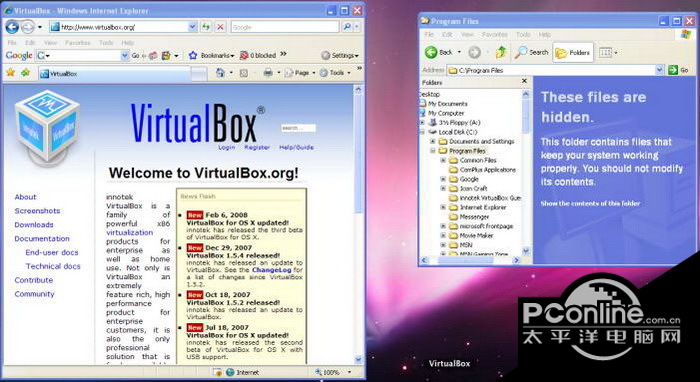The image size is (700, 382).
Task: Click IE security zone Internet icon
Action: (230, 372)
